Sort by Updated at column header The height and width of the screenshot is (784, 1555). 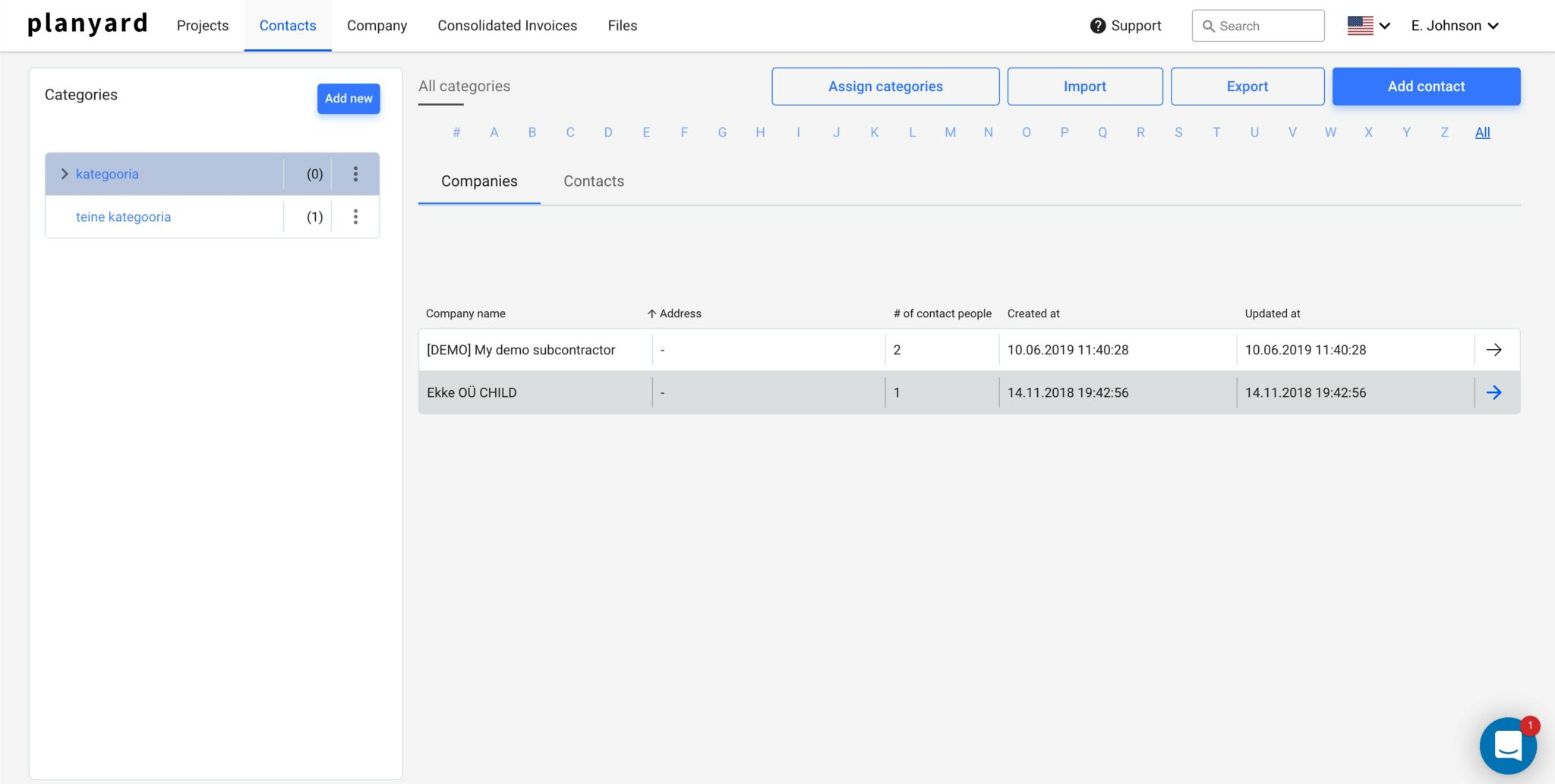(x=1273, y=313)
